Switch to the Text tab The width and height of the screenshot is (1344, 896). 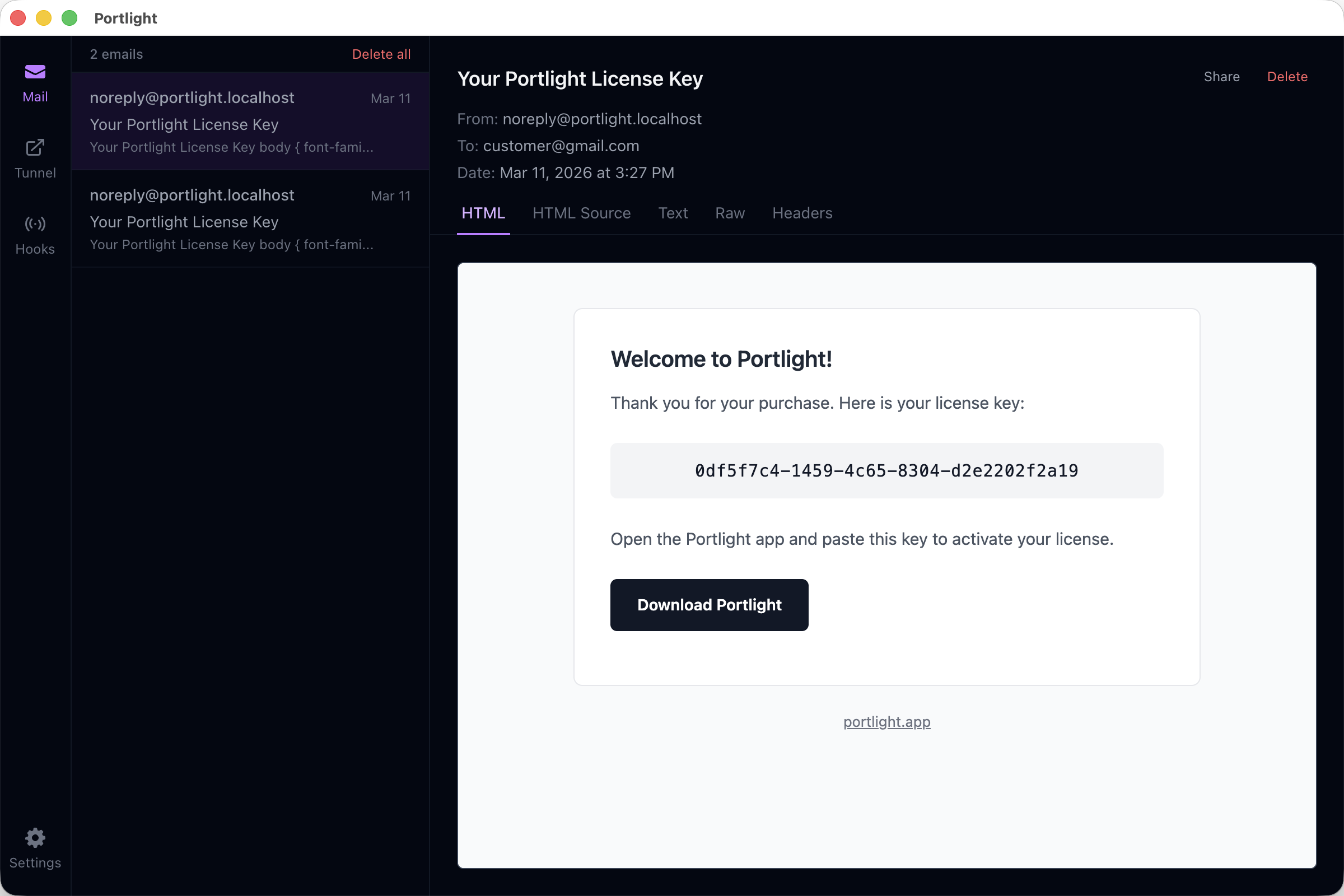pyautogui.click(x=673, y=213)
